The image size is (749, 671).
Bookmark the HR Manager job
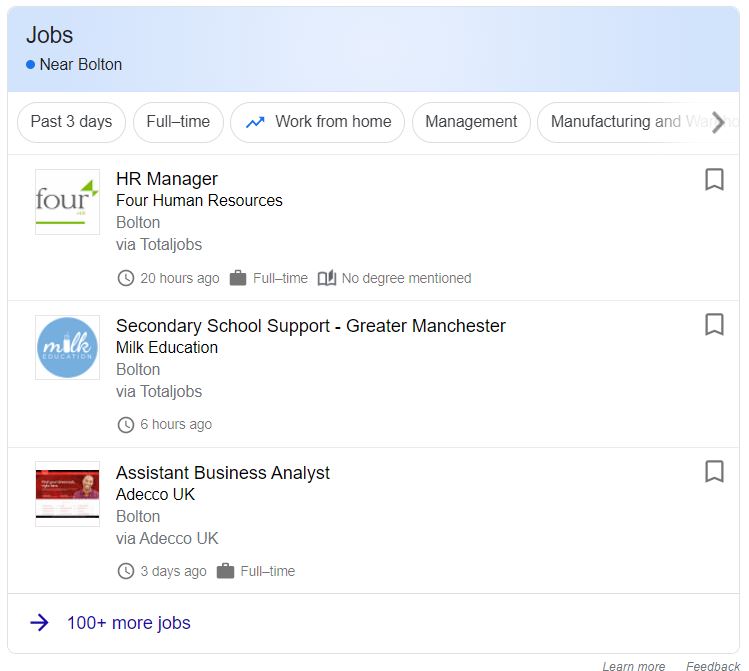tap(714, 180)
